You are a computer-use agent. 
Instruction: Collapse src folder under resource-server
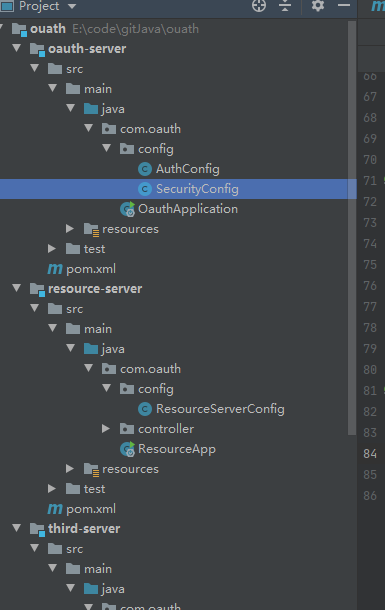point(35,308)
